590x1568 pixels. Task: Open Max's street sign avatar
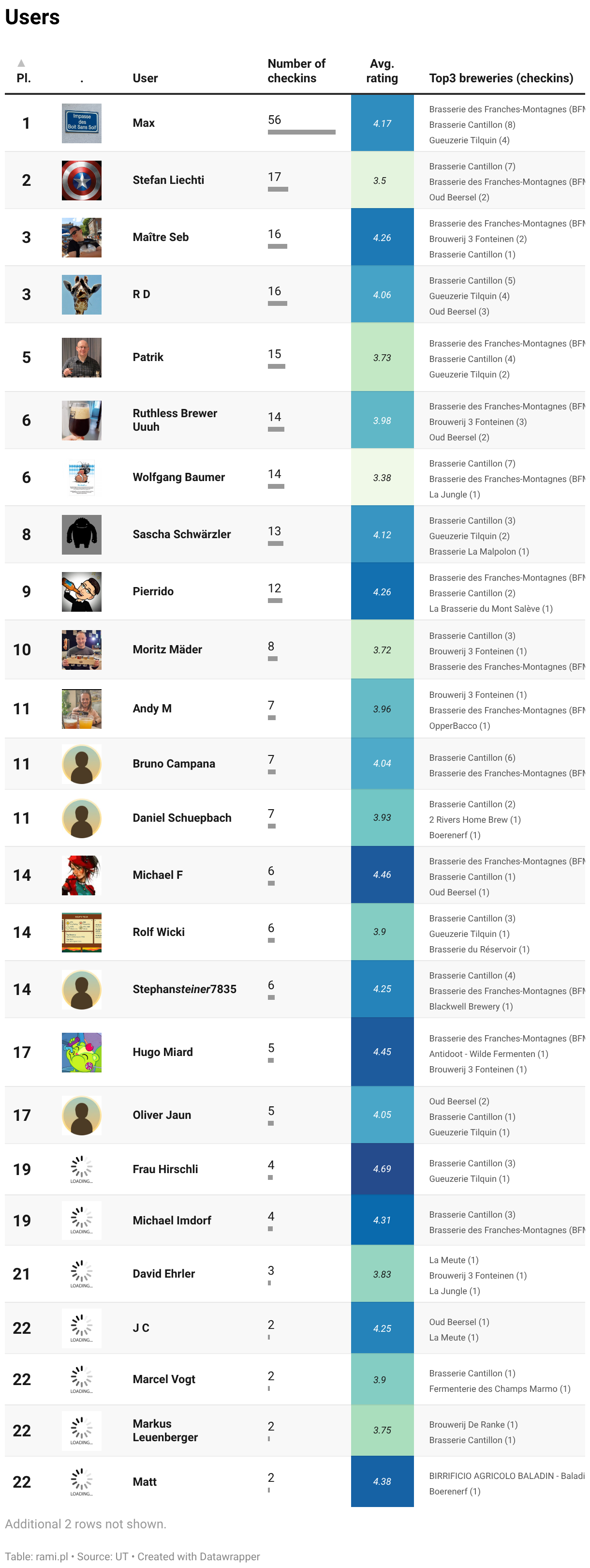point(82,123)
